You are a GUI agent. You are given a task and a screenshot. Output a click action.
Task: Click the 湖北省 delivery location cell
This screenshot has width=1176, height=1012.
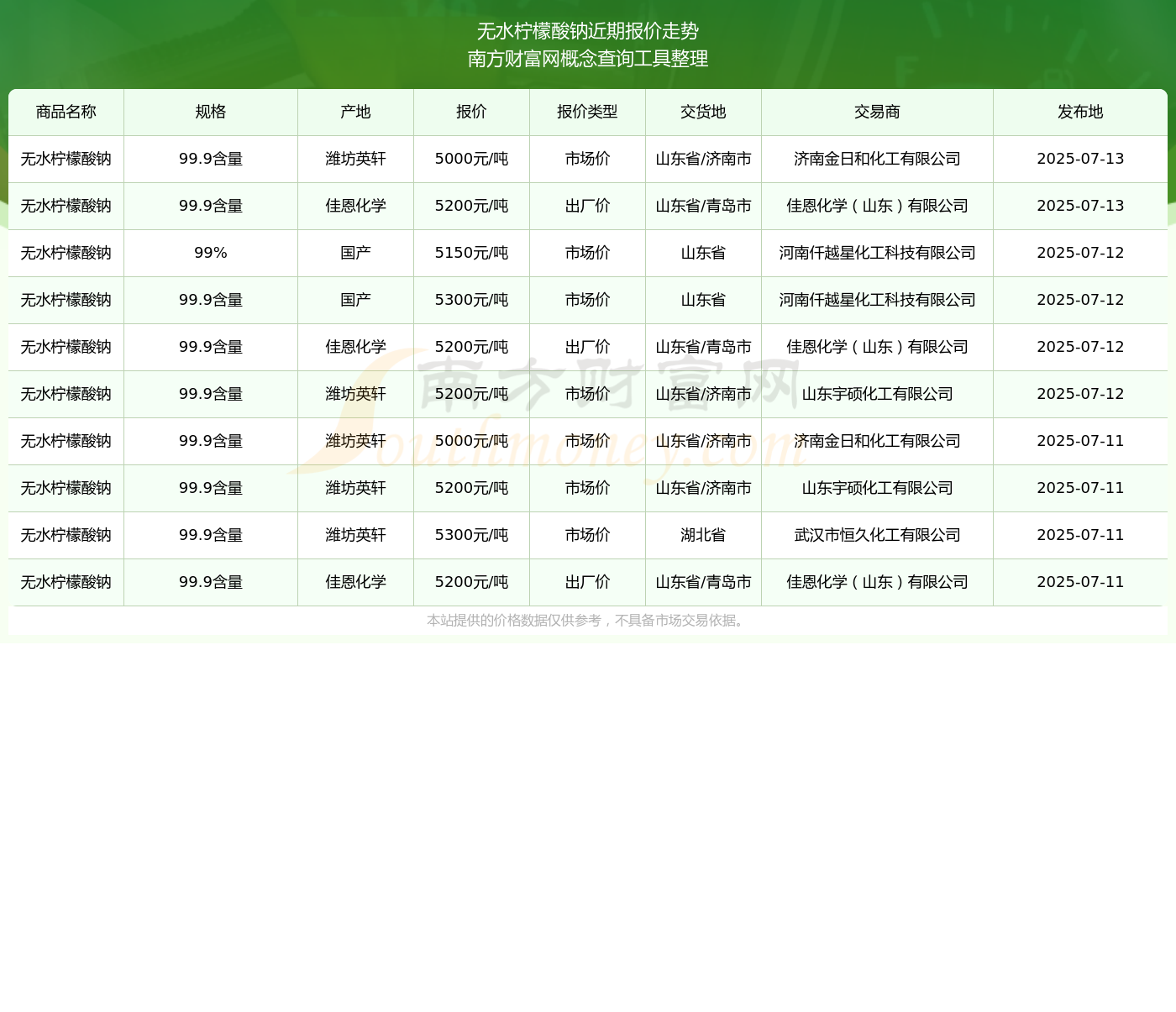[x=704, y=535]
